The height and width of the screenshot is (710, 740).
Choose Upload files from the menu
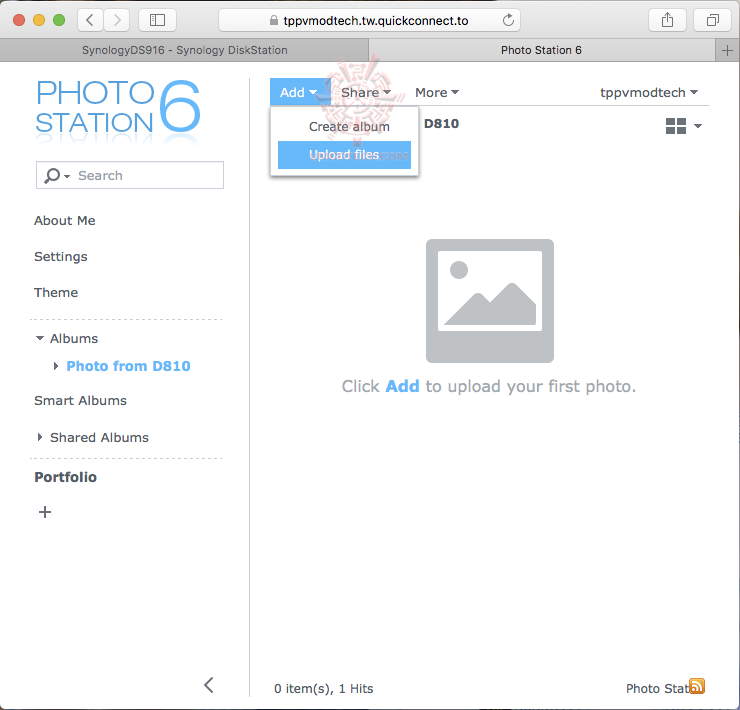345,155
